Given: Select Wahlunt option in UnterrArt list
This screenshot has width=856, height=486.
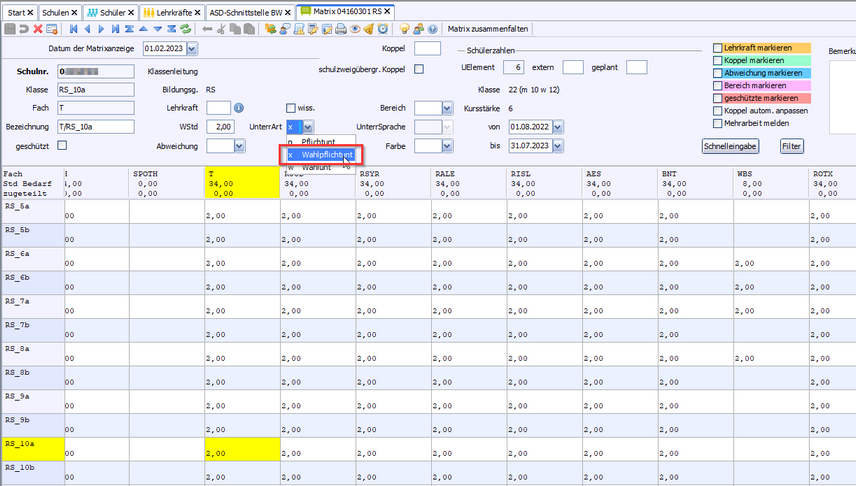Looking at the screenshot, I should (x=321, y=168).
